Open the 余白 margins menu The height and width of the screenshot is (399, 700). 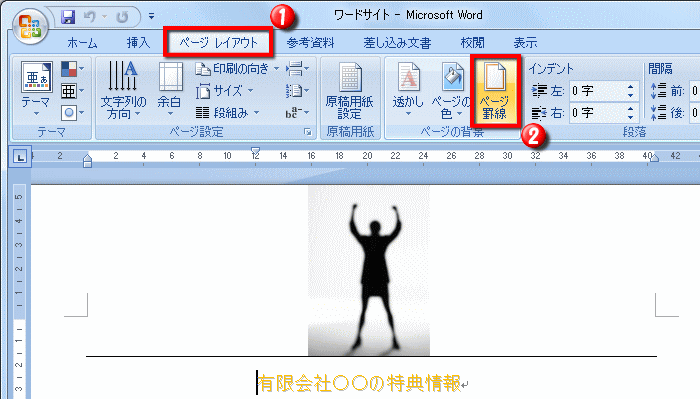pos(170,90)
